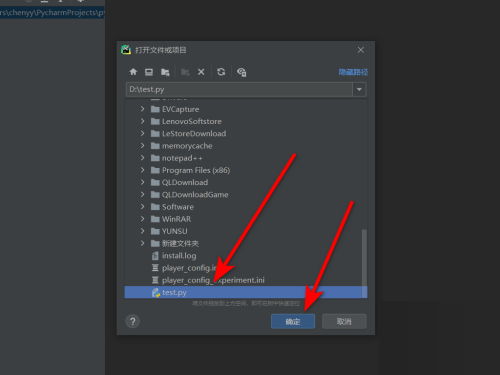The image size is (500, 375).
Task: Click into the D:\test.py path field
Action: pyautogui.click(x=239, y=89)
